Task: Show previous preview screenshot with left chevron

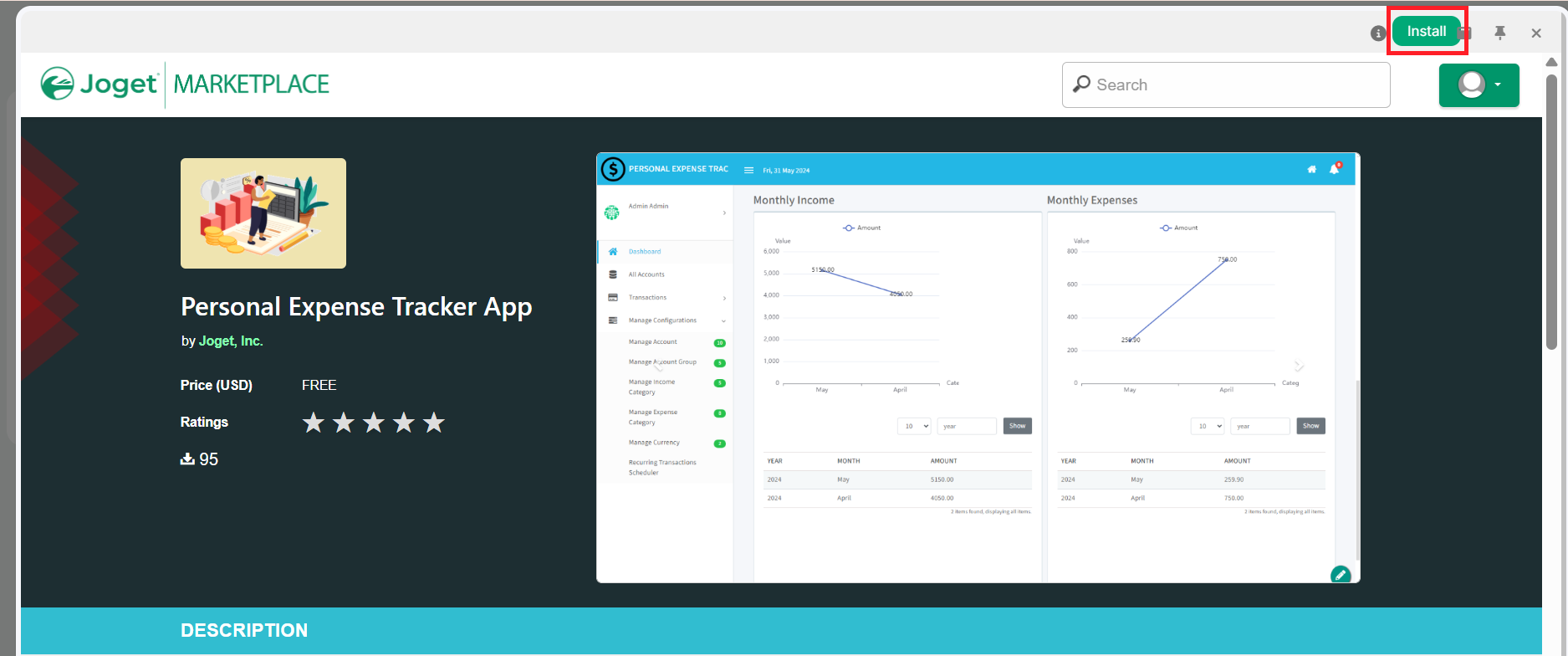Action: [659, 366]
